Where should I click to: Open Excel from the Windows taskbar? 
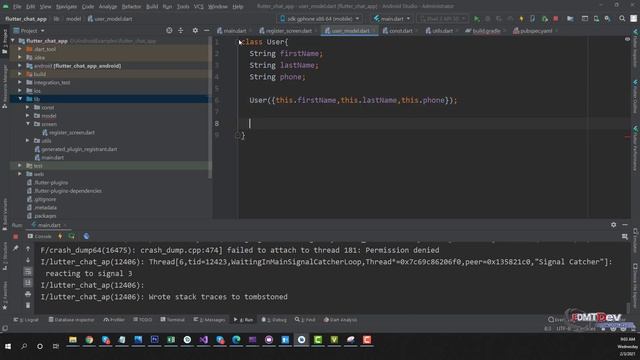[171, 340]
